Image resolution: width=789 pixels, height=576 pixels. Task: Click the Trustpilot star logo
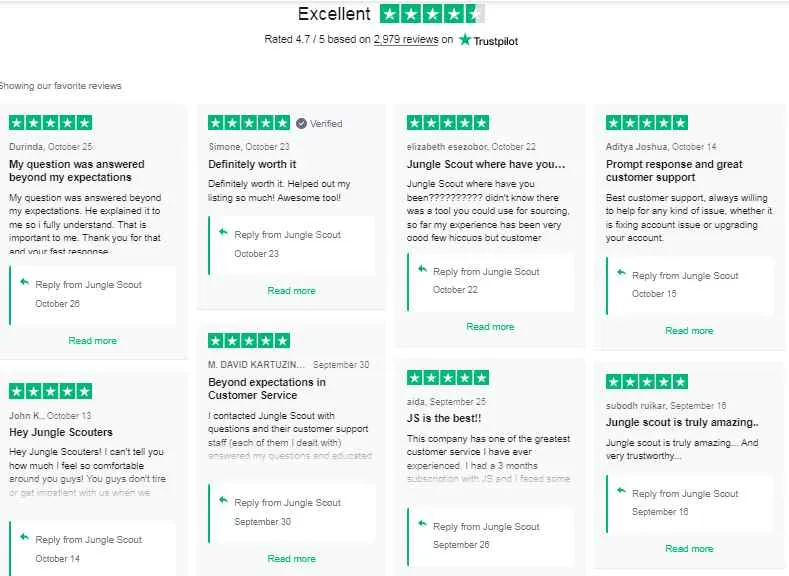point(465,40)
